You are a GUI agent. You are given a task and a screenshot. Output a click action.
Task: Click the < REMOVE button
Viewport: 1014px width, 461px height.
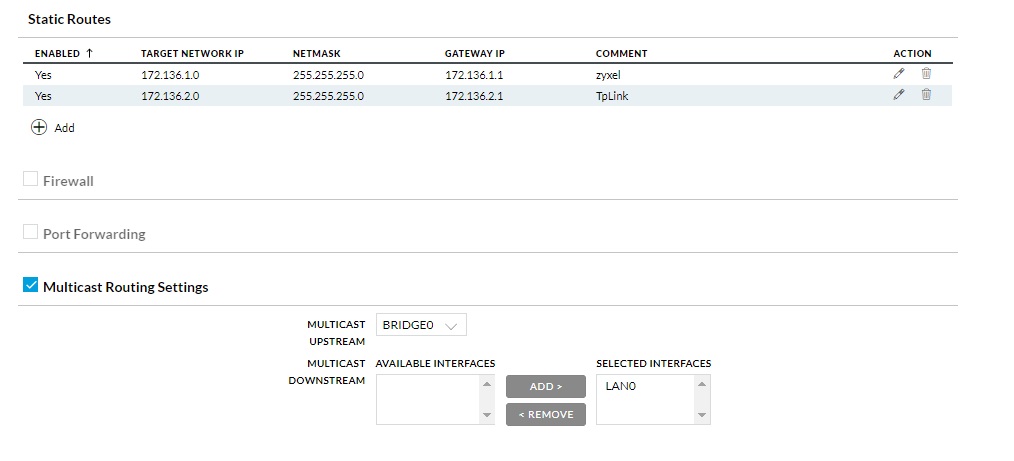tap(546, 414)
